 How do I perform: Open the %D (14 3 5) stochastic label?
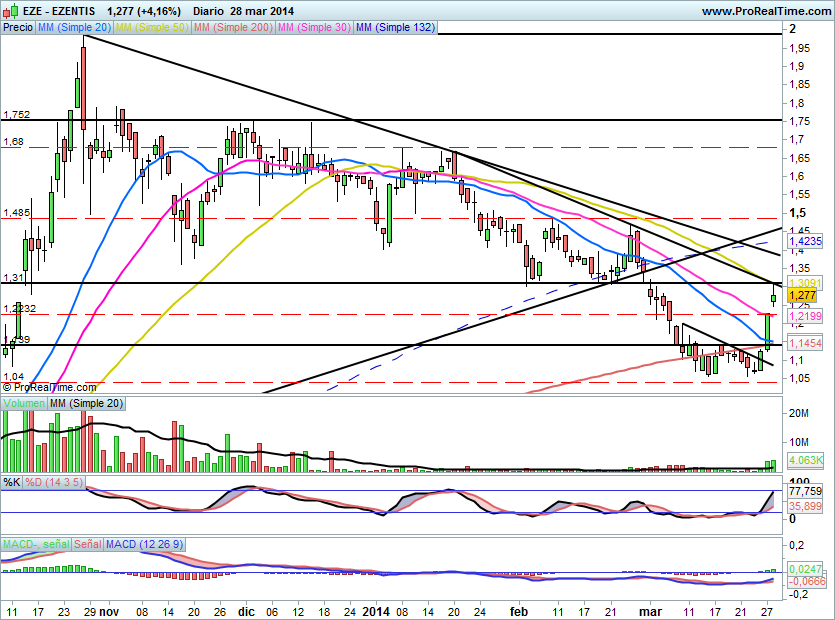point(54,482)
